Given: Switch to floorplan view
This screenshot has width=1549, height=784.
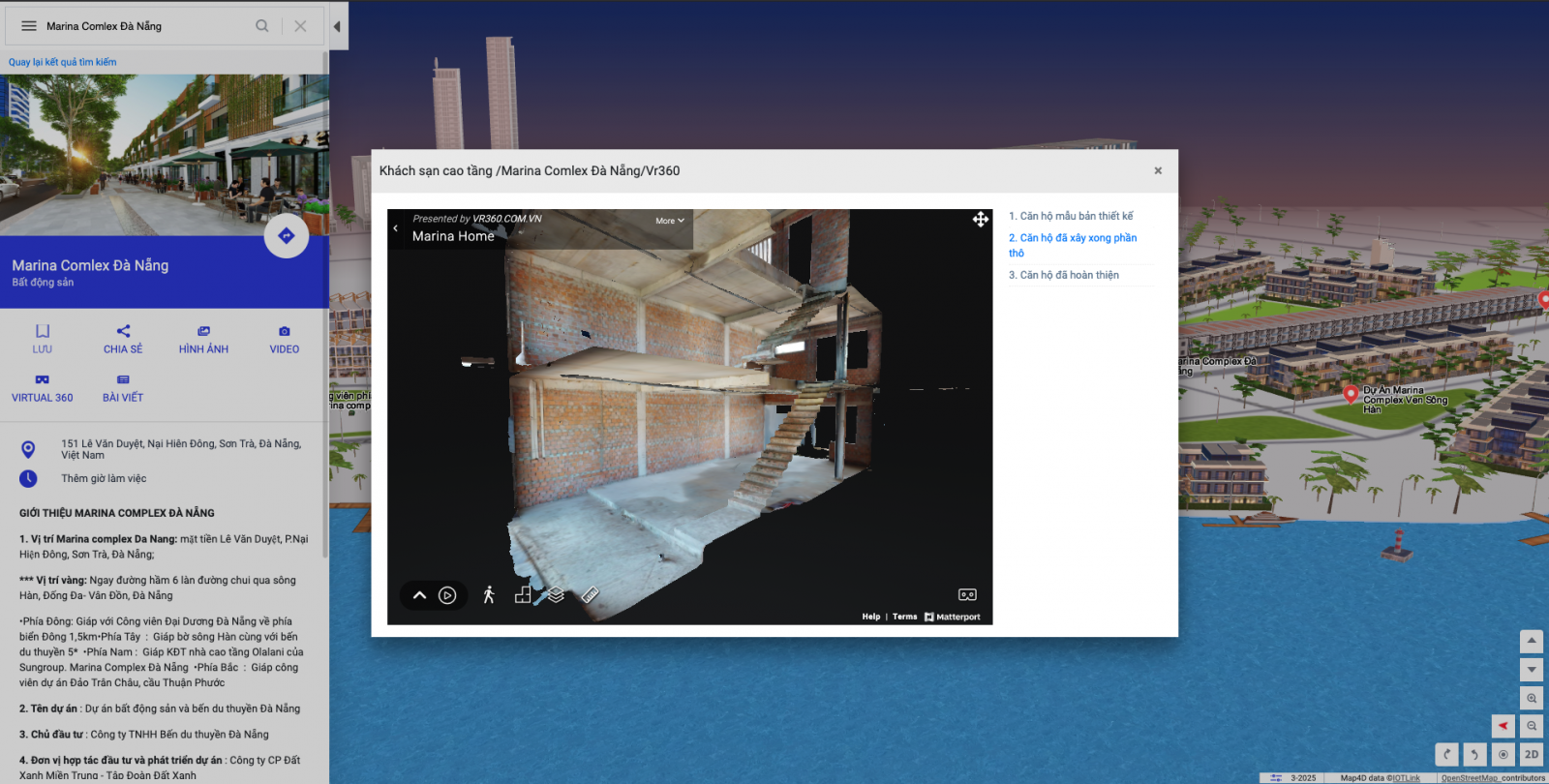Looking at the screenshot, I should (x=523, y=595).
